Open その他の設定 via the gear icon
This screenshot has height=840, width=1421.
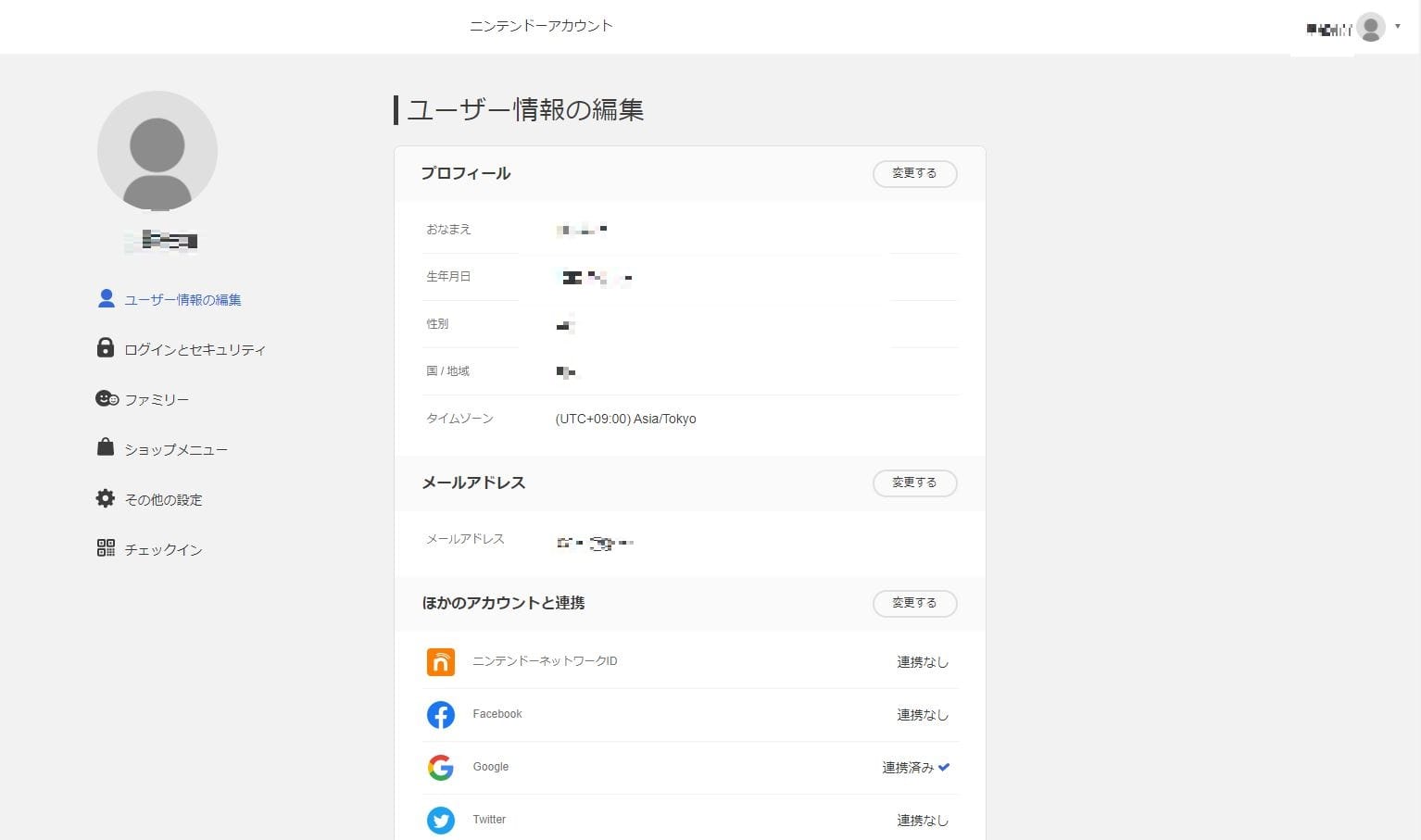pyautogui.click(x=106, y=497)
